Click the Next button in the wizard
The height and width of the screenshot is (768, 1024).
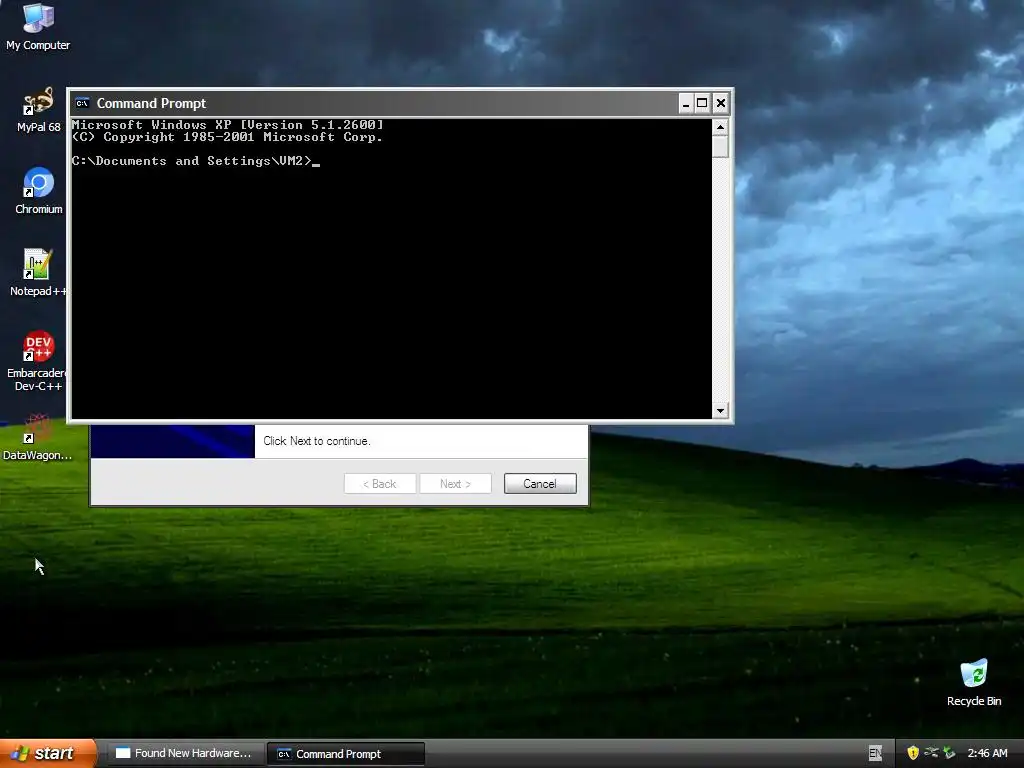click(455, 484)
